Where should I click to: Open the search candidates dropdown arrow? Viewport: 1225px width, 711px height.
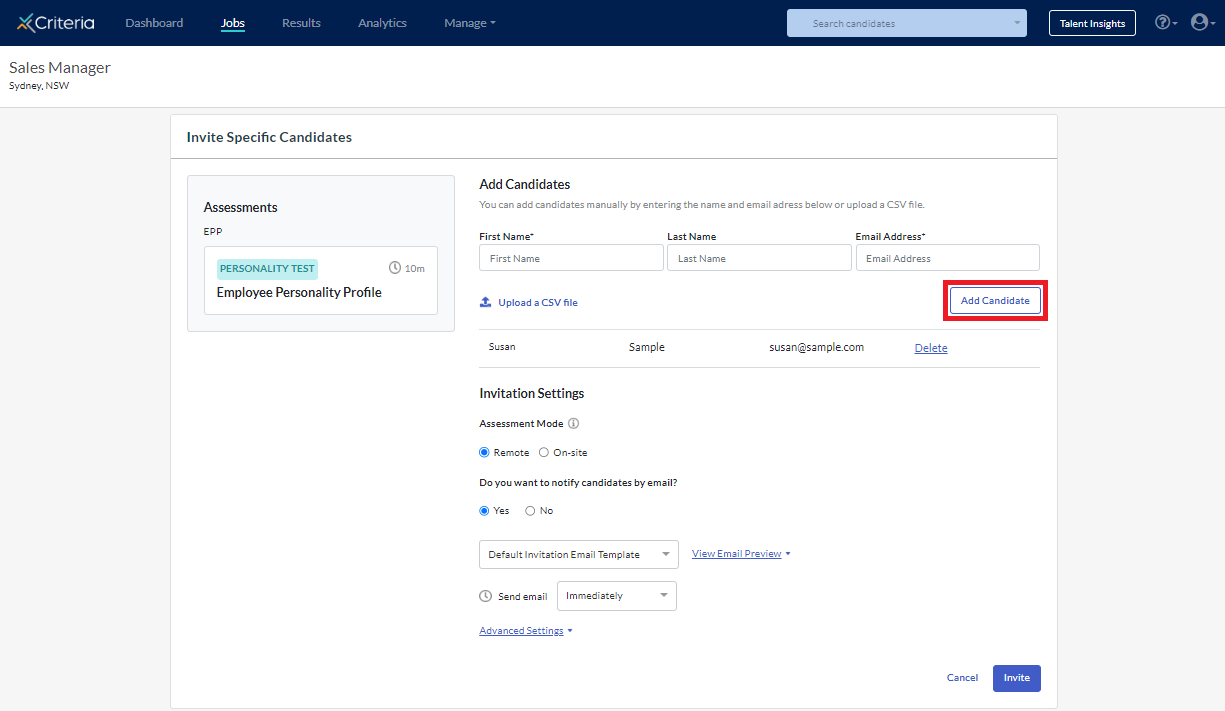click(x=1017, y=23)
